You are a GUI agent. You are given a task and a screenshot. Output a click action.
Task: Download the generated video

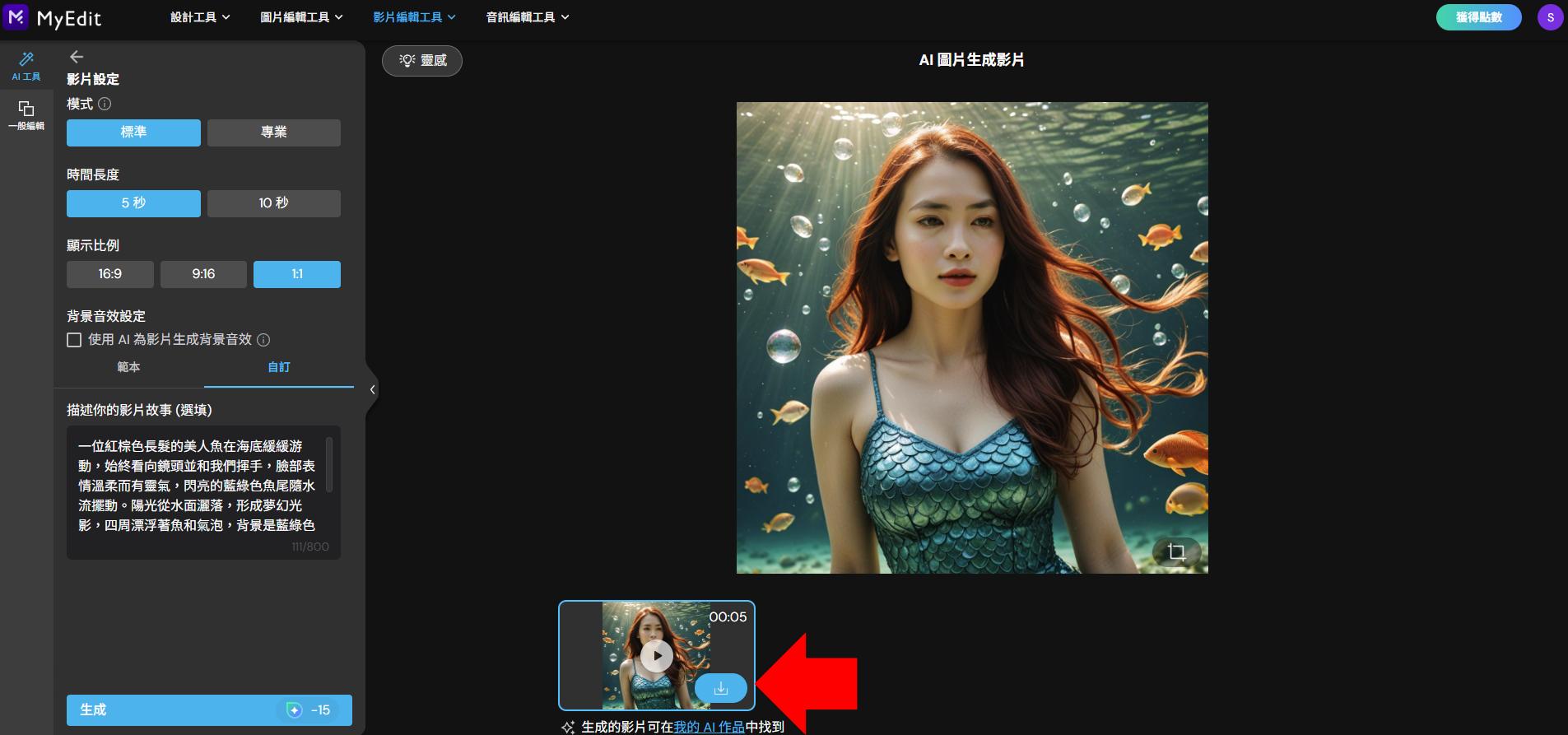click(721, 688)
